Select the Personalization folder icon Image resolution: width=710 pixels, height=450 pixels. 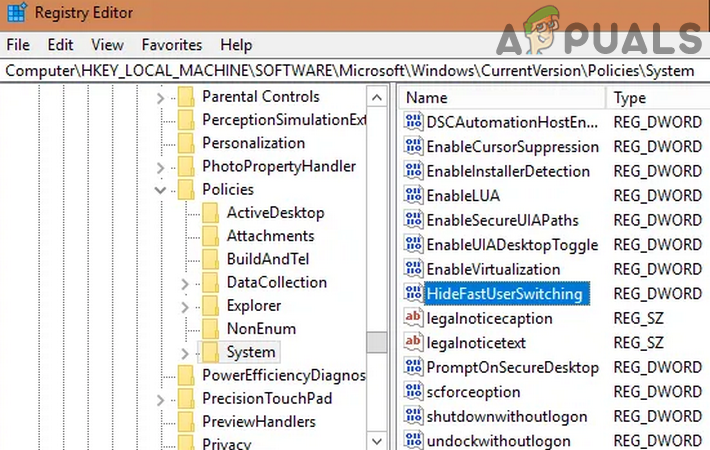(186, 143)
